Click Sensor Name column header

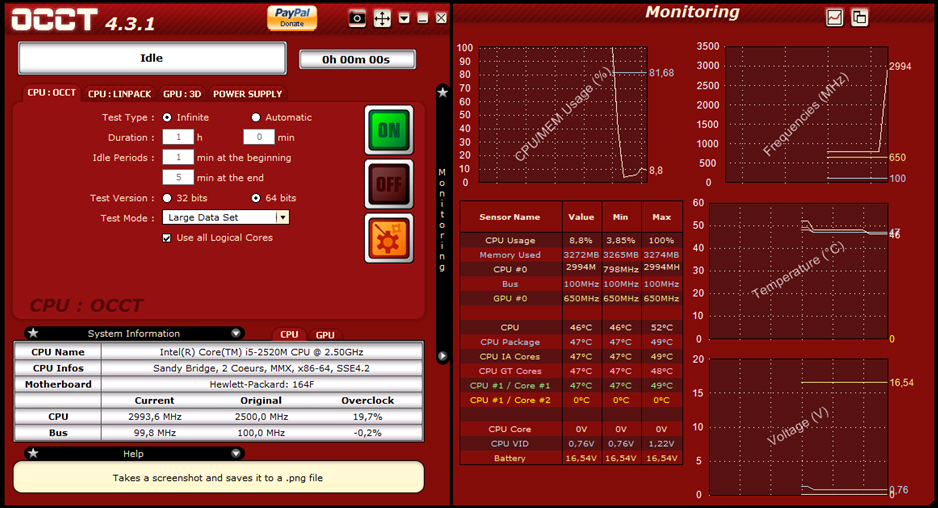coord(510,217)
